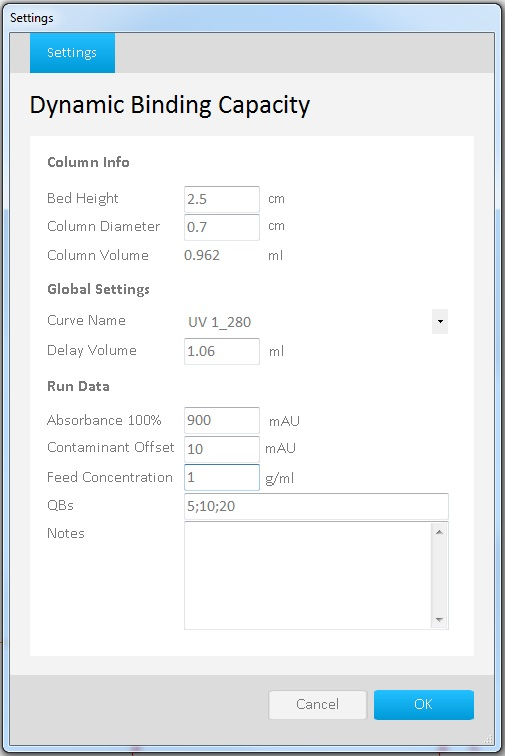Viewport: 505px width, 756px height.
Task: Click the Bed Height input field
Action: coord(222,199)
